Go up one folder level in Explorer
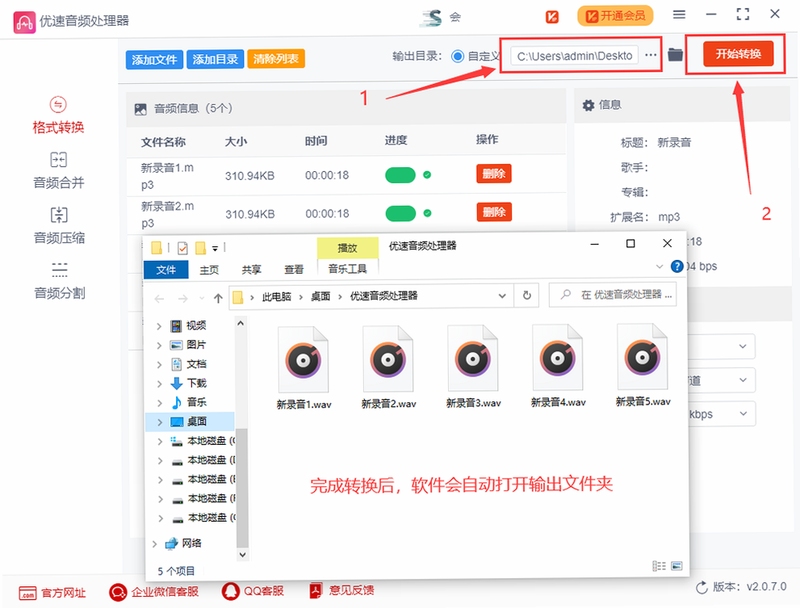 tap(218, 298)
